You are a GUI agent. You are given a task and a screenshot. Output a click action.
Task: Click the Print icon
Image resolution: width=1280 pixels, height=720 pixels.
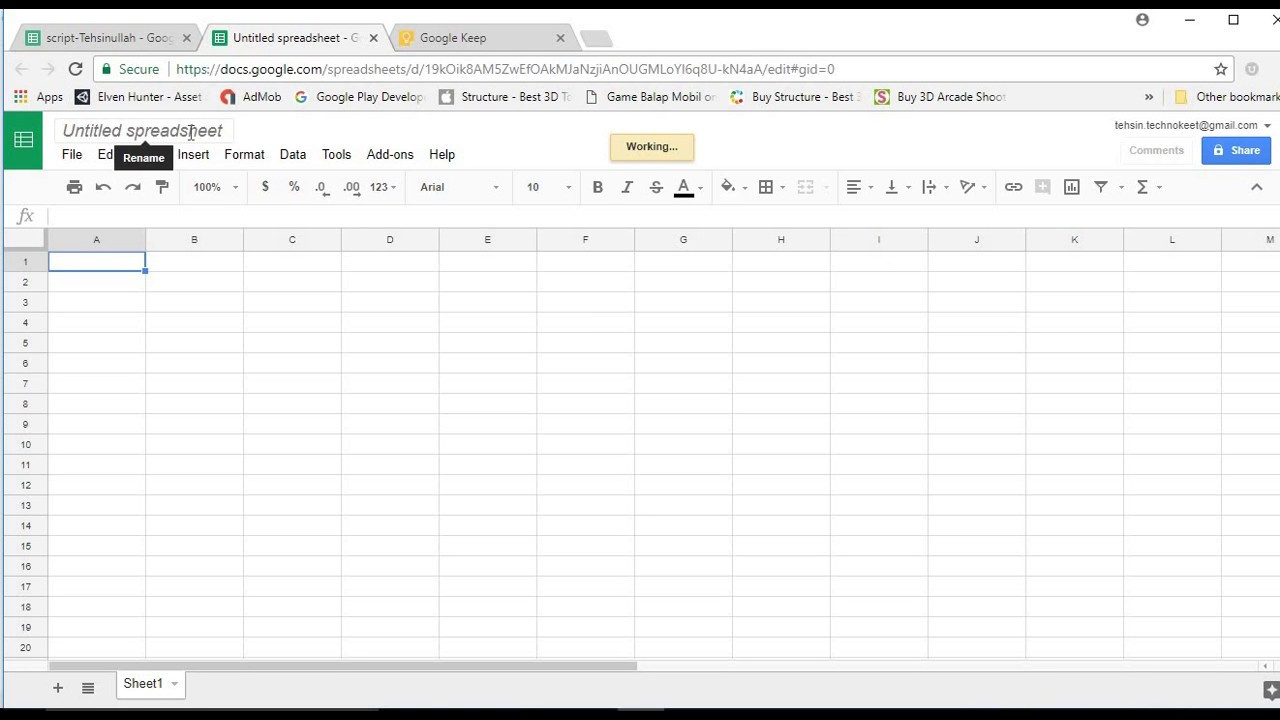pyautogui.click(x=74, y=187)
